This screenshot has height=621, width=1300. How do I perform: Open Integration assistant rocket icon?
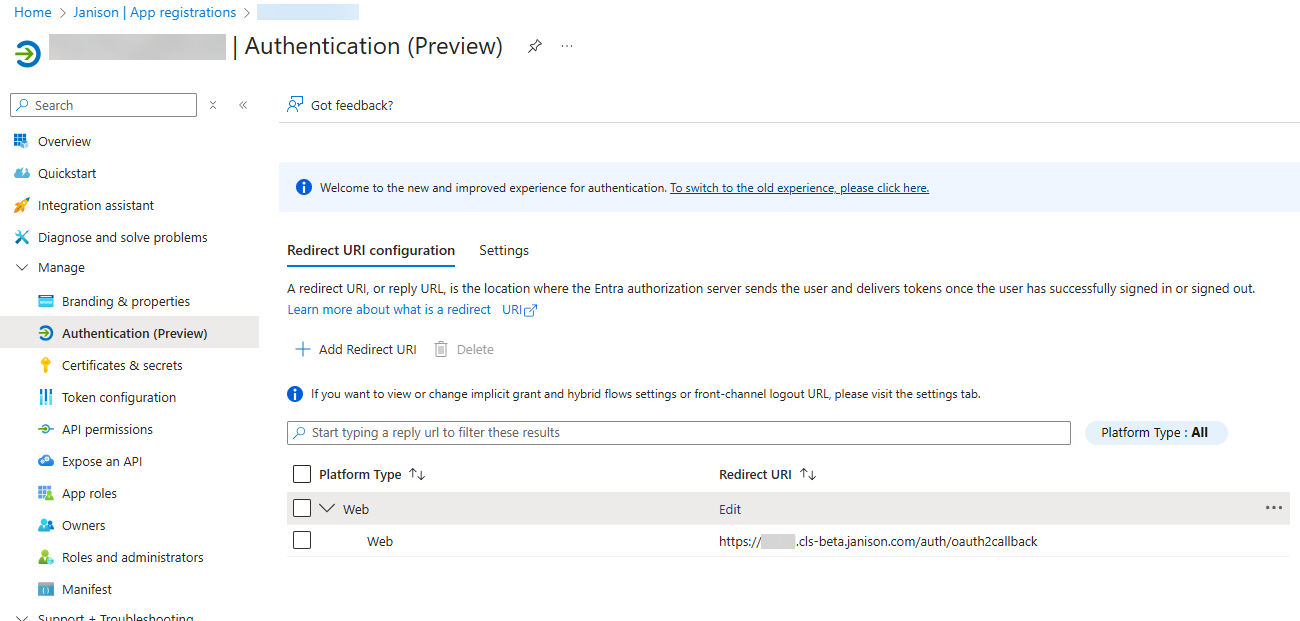(x=21, y=205)
